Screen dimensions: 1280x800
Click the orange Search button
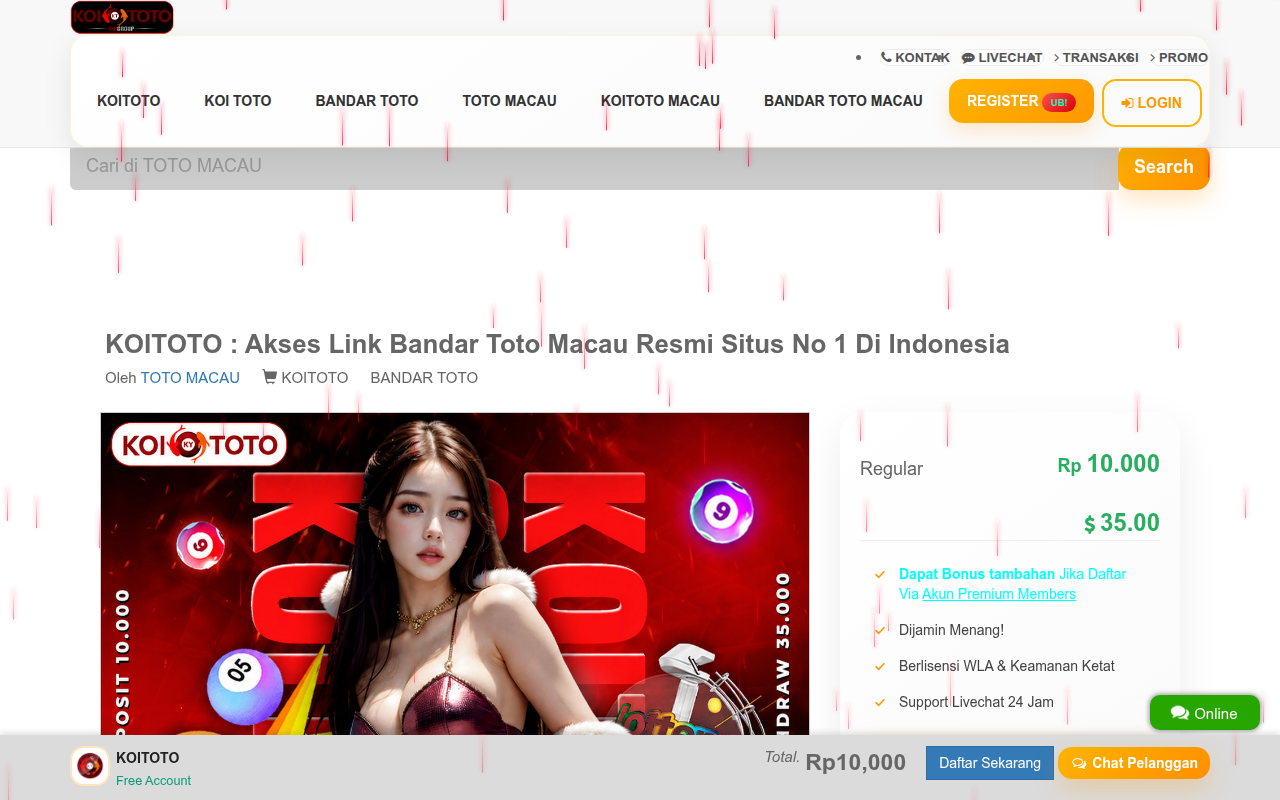(x=1164, y=167)
